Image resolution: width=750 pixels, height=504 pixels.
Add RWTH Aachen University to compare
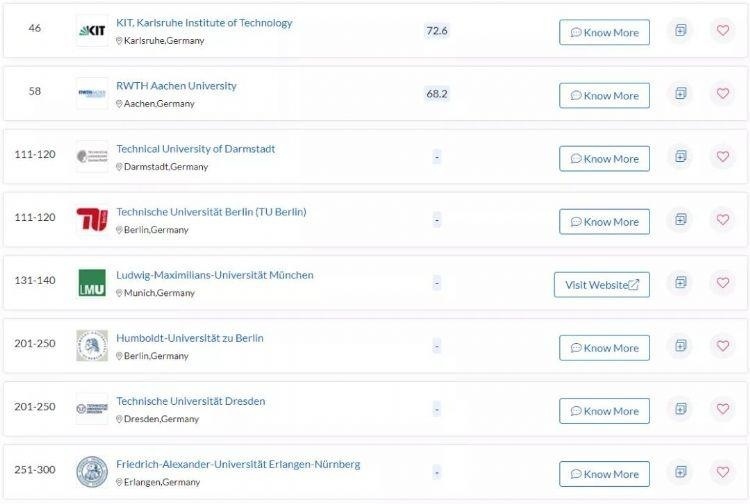[x=680, y=94]
